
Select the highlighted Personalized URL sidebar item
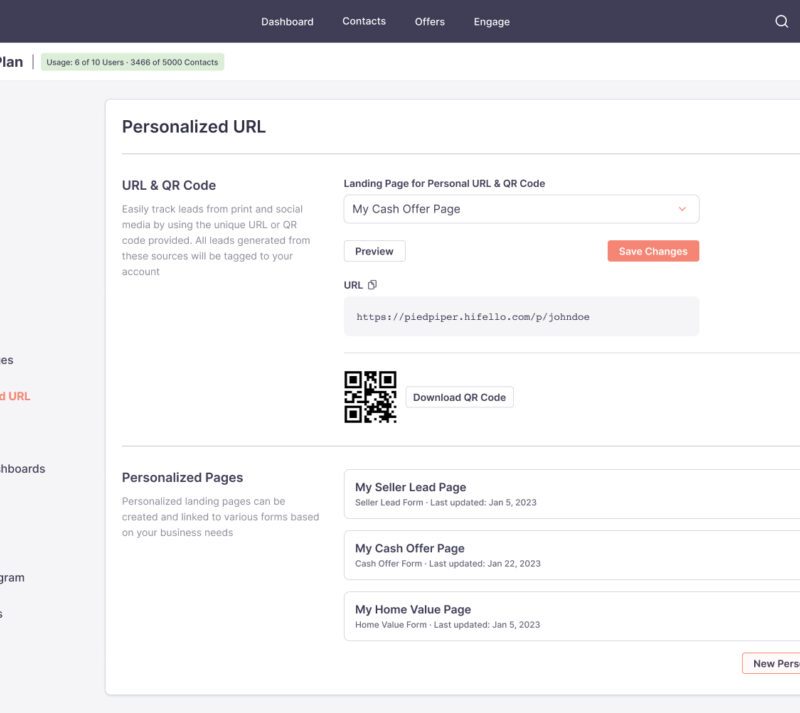pos(15,396)
